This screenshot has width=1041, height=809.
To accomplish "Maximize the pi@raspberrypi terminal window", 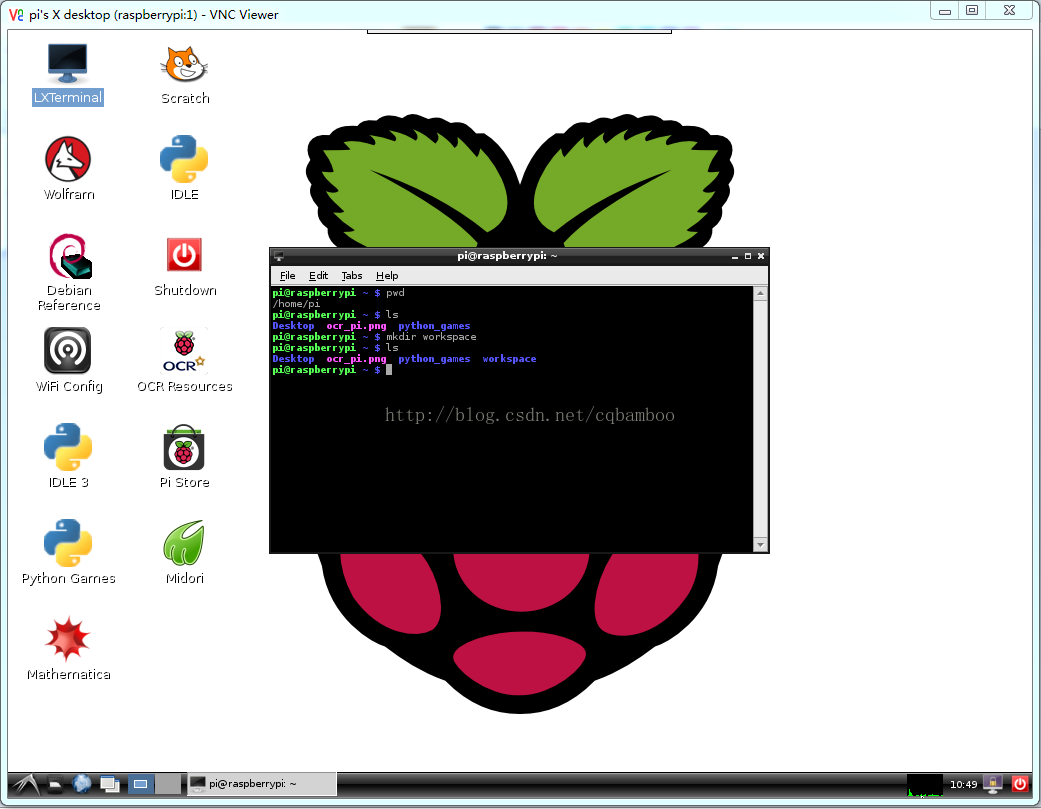I will [x=748, y=256].
